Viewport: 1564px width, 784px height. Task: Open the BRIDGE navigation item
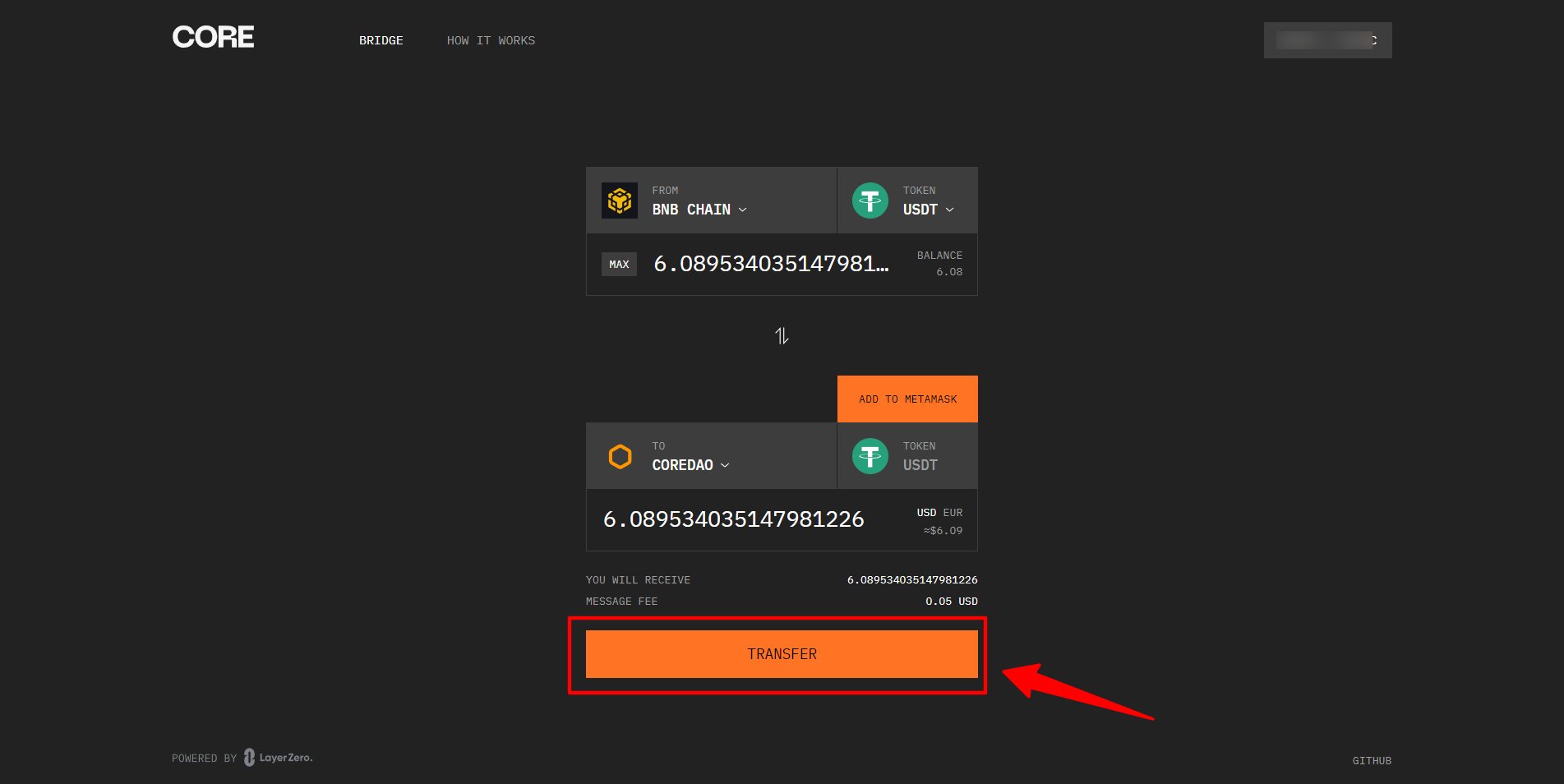(381, 39)
